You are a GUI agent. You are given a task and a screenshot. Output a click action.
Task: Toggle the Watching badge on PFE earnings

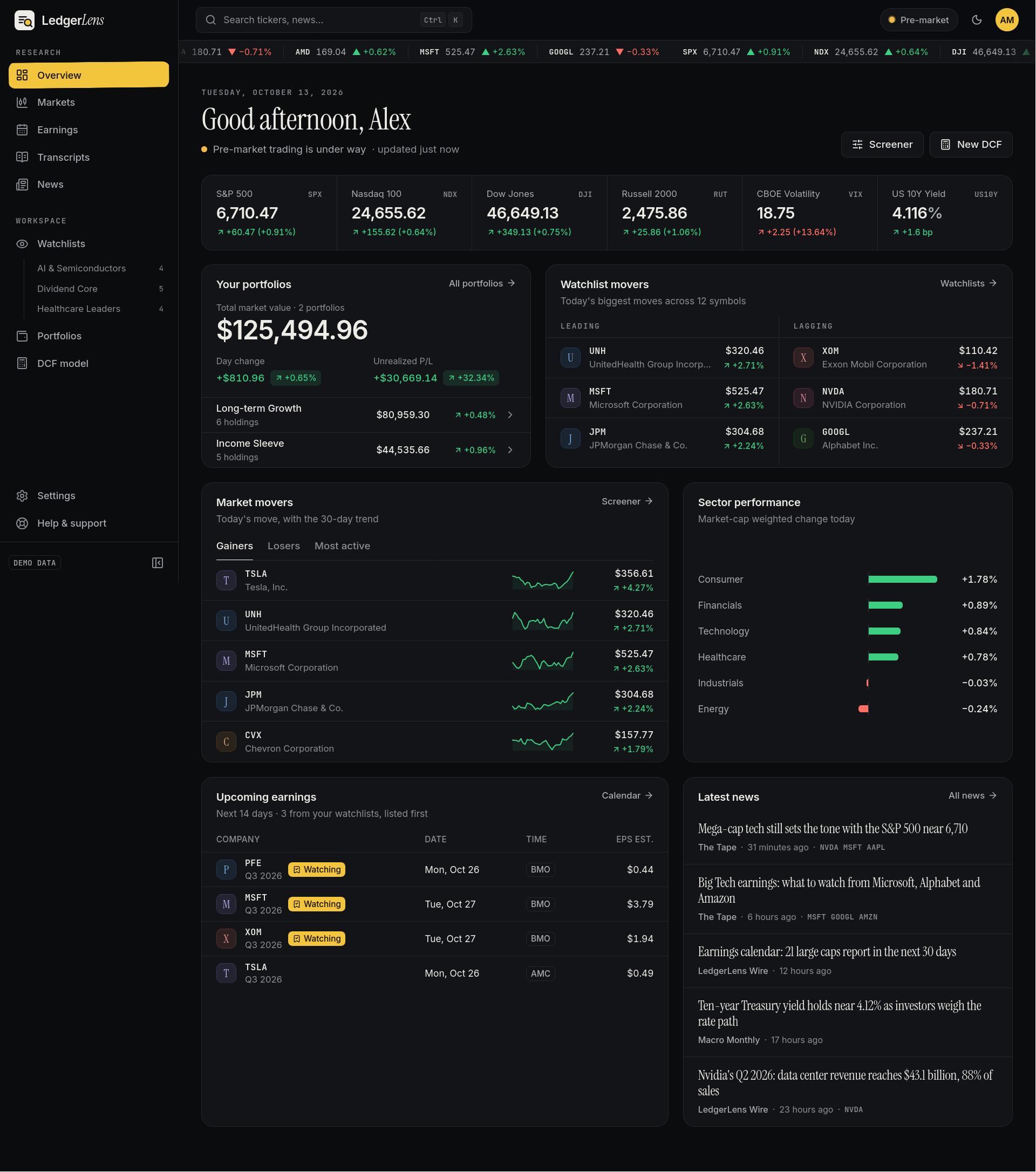pyautogui.click(x=317, y=870)
